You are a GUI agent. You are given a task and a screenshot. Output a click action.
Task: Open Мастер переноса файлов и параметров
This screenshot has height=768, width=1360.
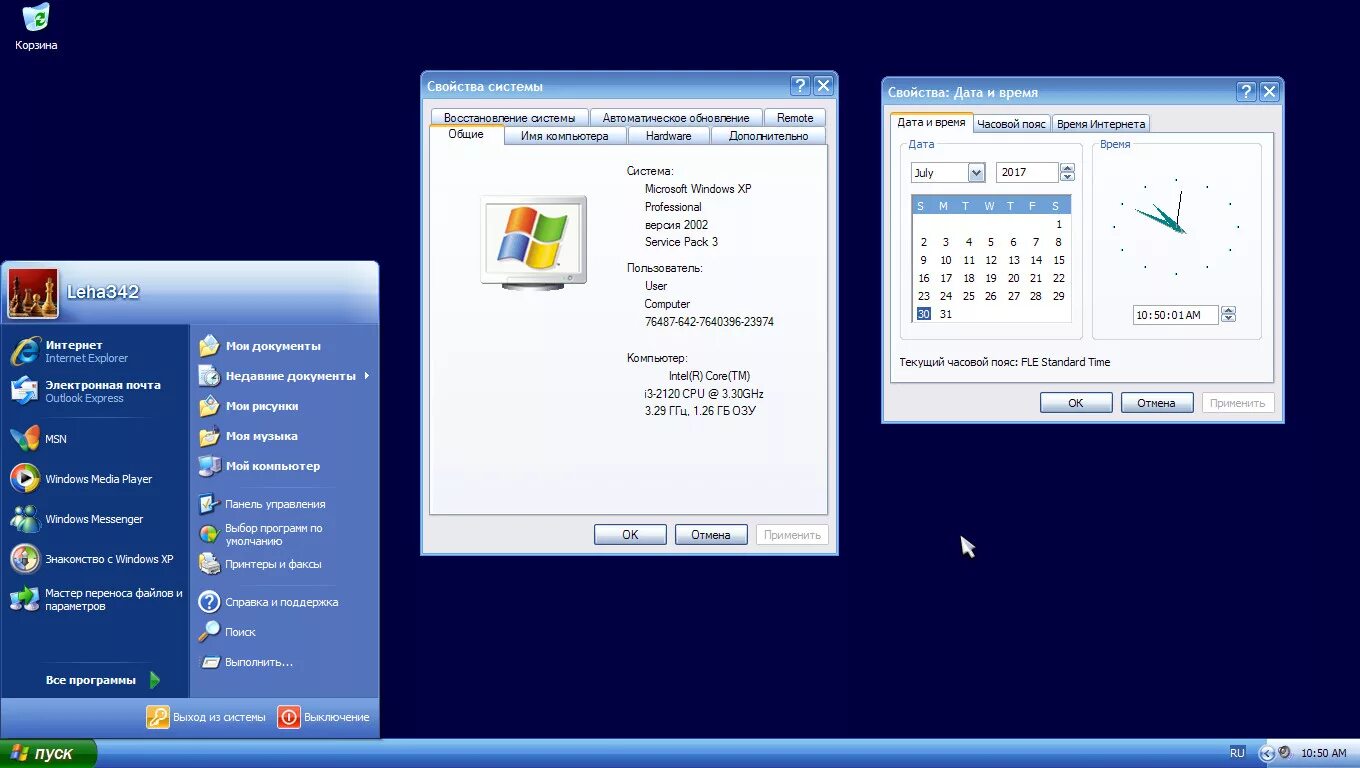95,599
